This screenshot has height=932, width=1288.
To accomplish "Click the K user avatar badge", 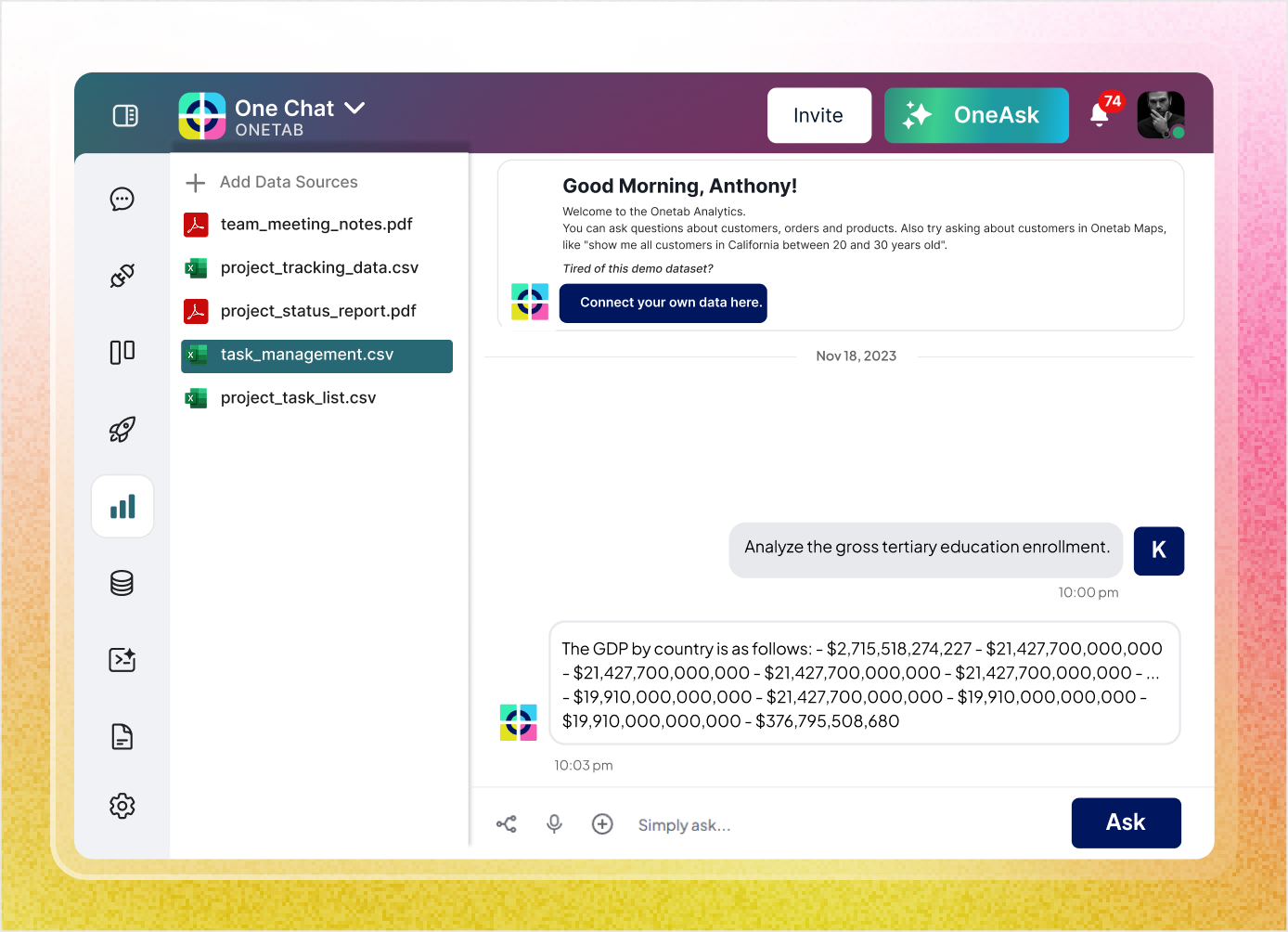I will (1159, 550).
